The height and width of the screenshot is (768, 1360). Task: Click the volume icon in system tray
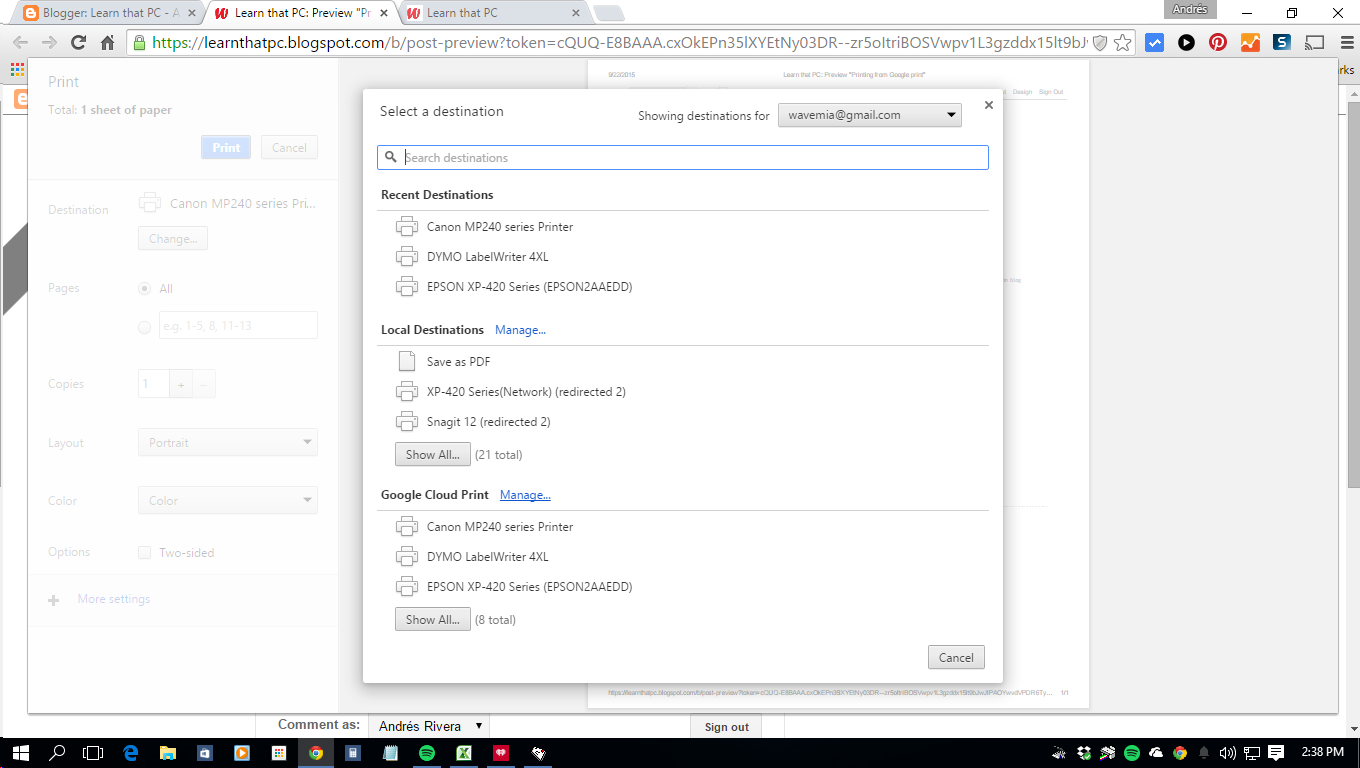click(x=1228, y=753)
